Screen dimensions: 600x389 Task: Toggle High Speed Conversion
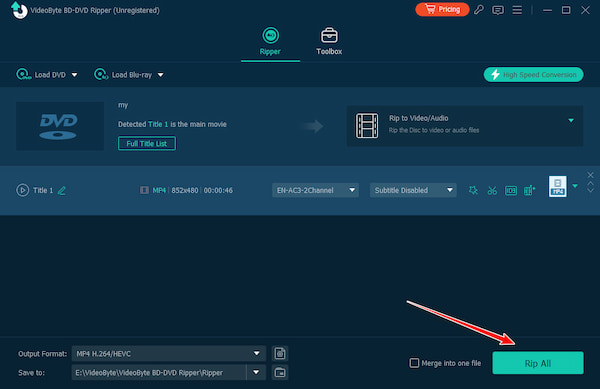click(x=533, y=75)
